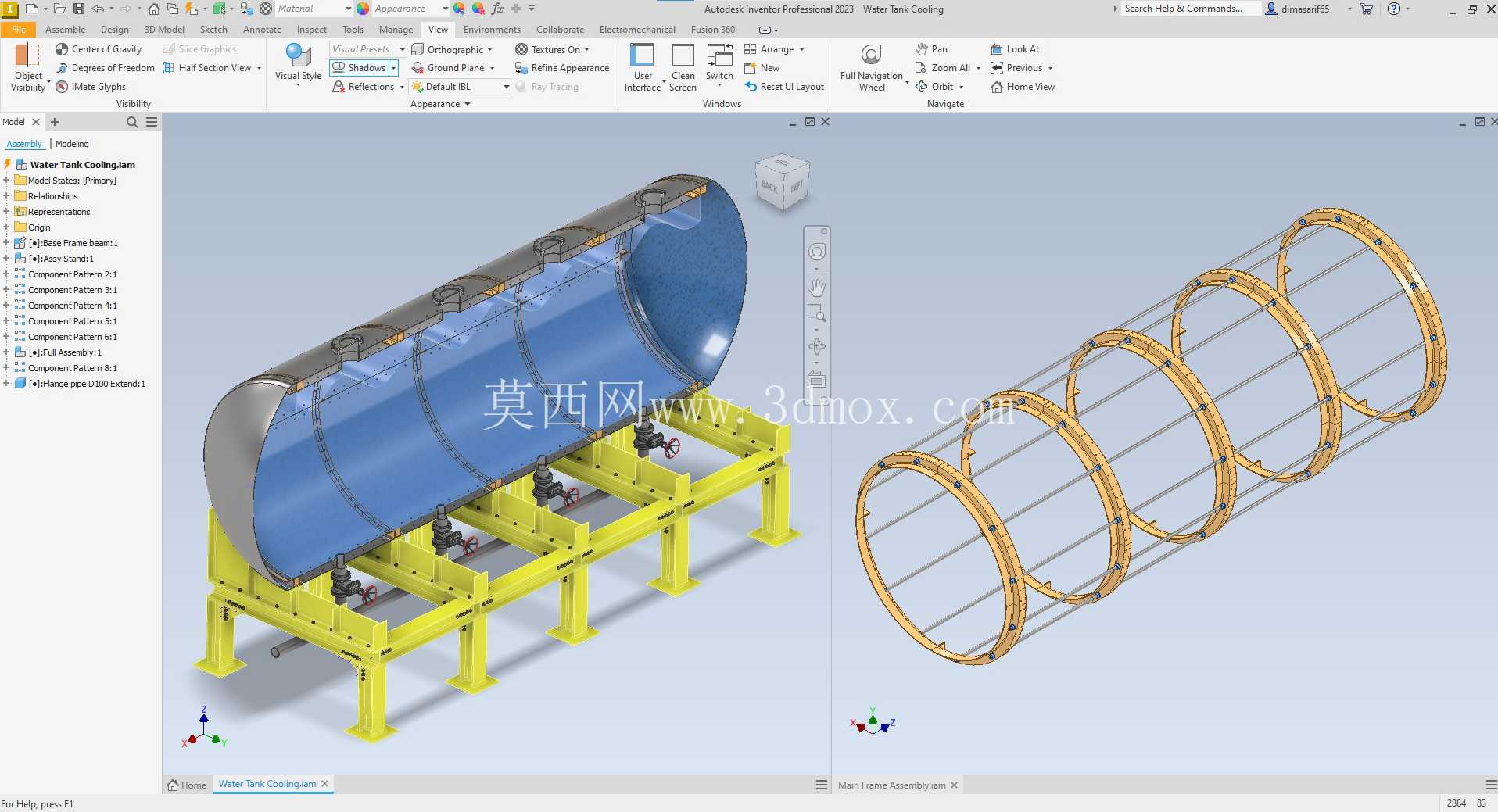
Task: Click the navigation bar steering wheel icon
Action: pyautogui.click(x=817, y=252)
